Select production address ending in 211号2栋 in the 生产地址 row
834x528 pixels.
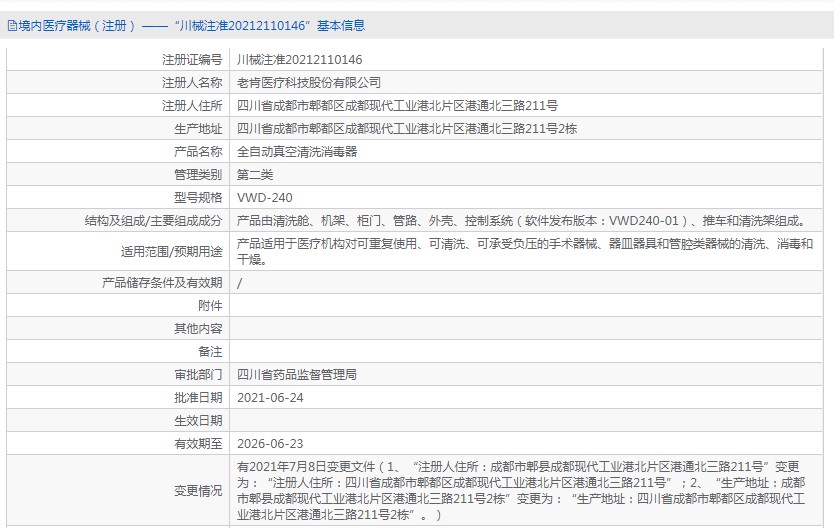(407, 128)
